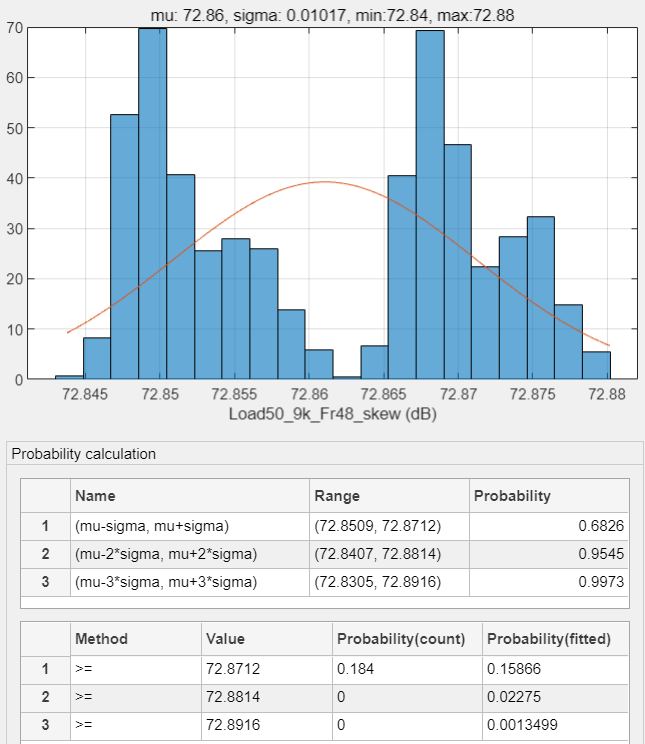Click y-axis tick label 50
The image size is (645, 744).
pos(15,128)
